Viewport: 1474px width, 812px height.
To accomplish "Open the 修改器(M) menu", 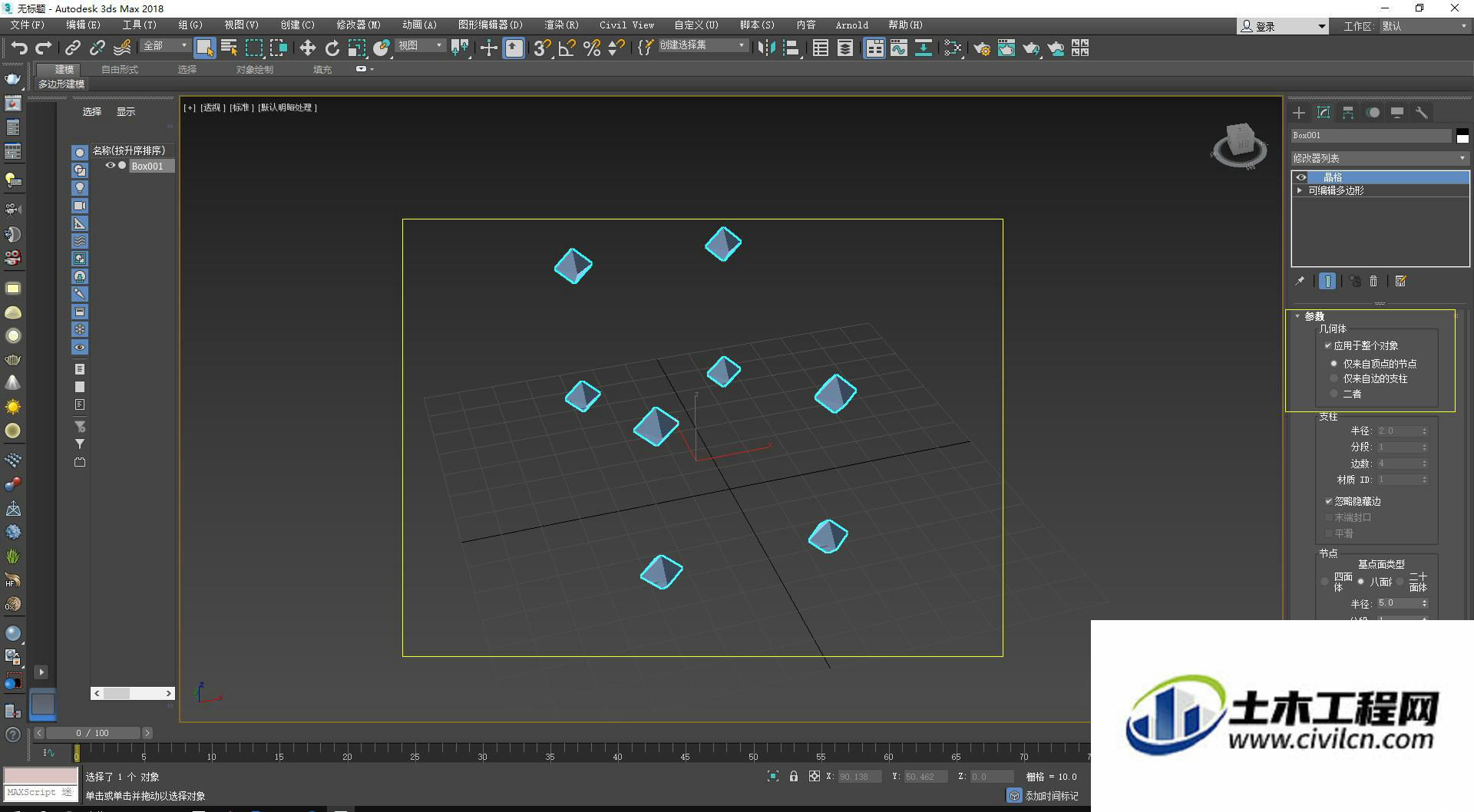I will [x=359, y=25].
